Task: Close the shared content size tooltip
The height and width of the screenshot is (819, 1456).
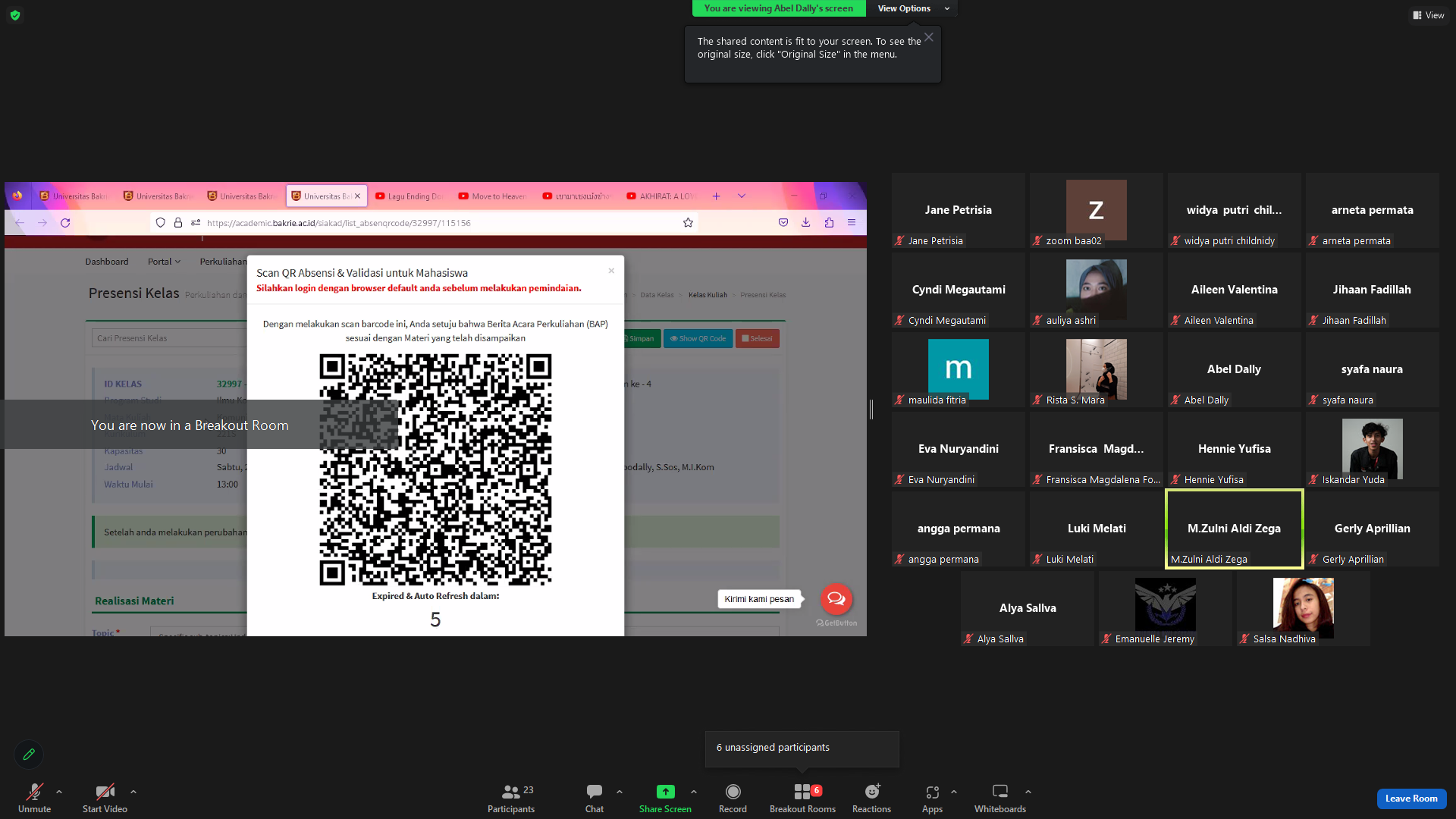Action: (x=929, y=37)
